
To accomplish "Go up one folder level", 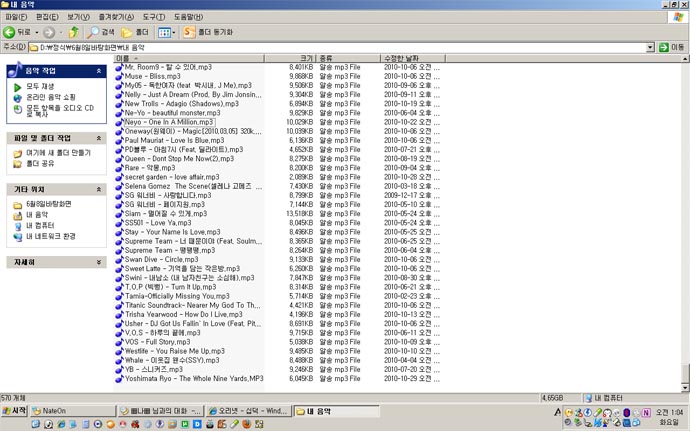I will tap(73, 32).
